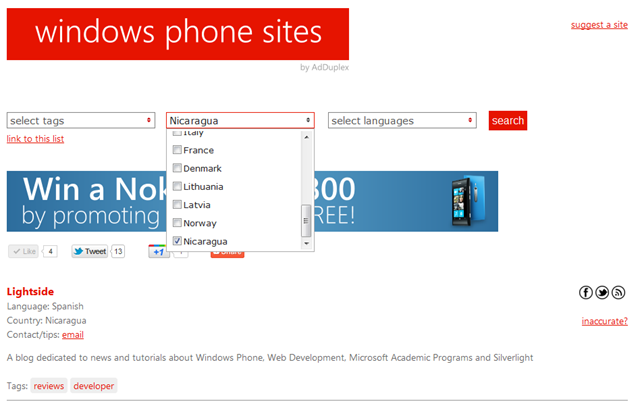Open Lightside's Twitter icon

[602, 292]
